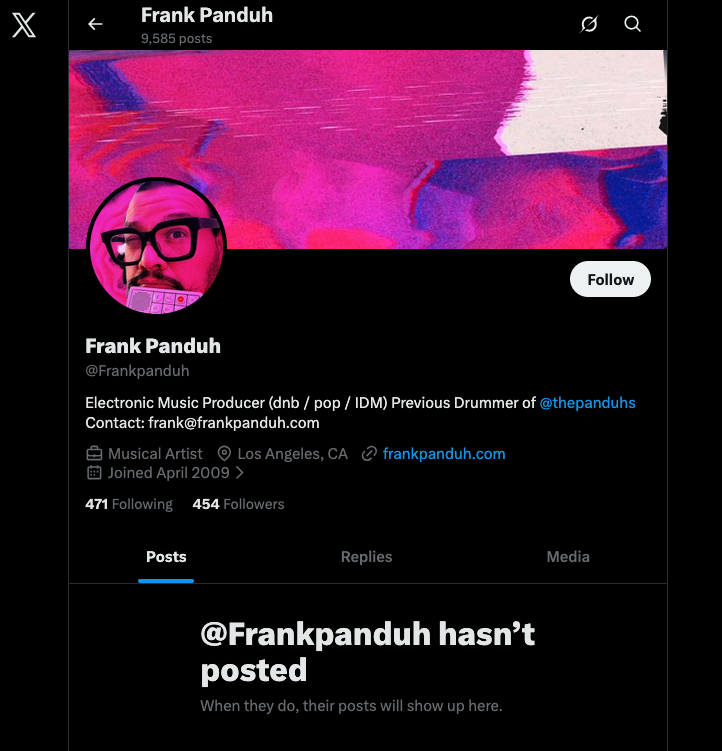722x751 pixels.
Task: Open the @thepanduhs mention link
Action: (x=587, y=403)
